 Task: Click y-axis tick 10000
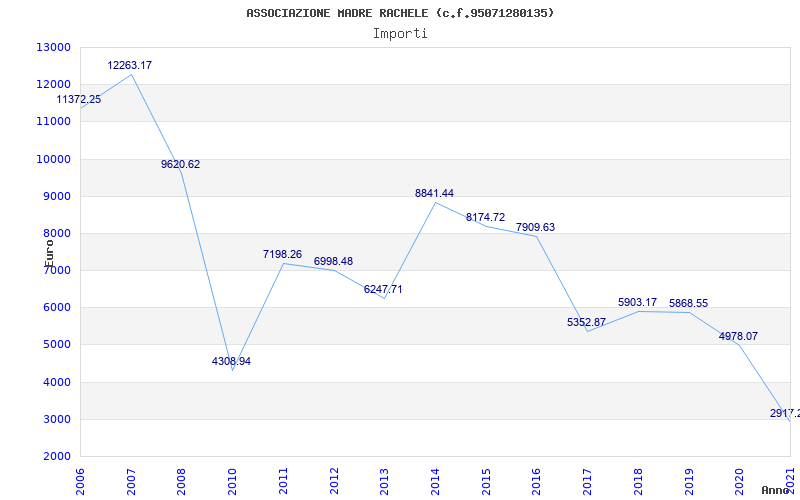point(54,159)
